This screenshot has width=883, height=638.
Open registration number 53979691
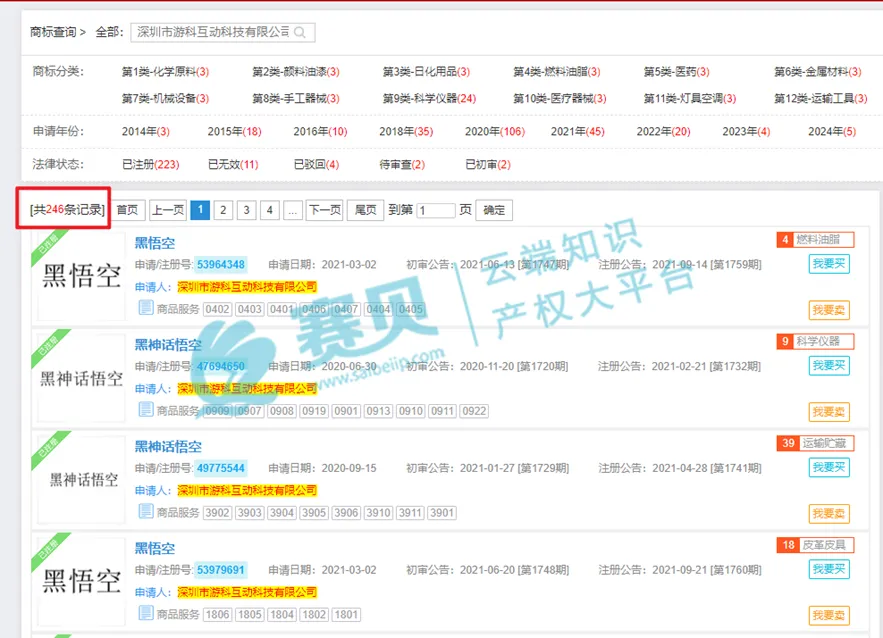tap(221, 570)
